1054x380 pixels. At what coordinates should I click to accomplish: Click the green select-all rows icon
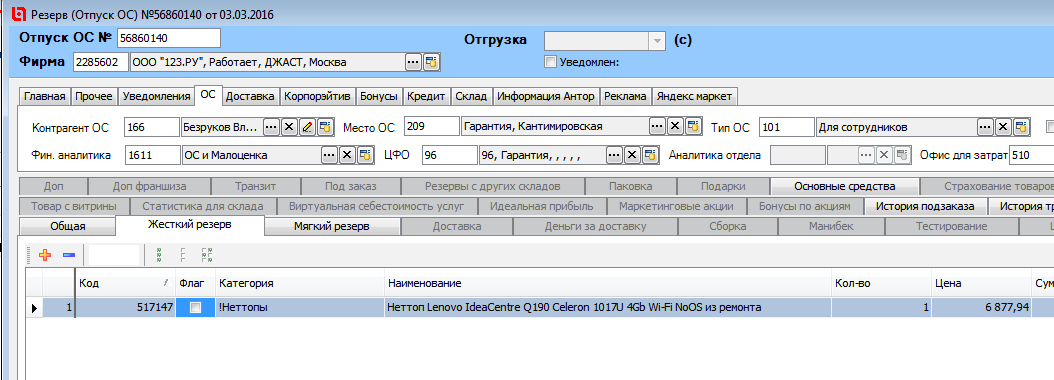pyautogui.click(x=160, y=255)
